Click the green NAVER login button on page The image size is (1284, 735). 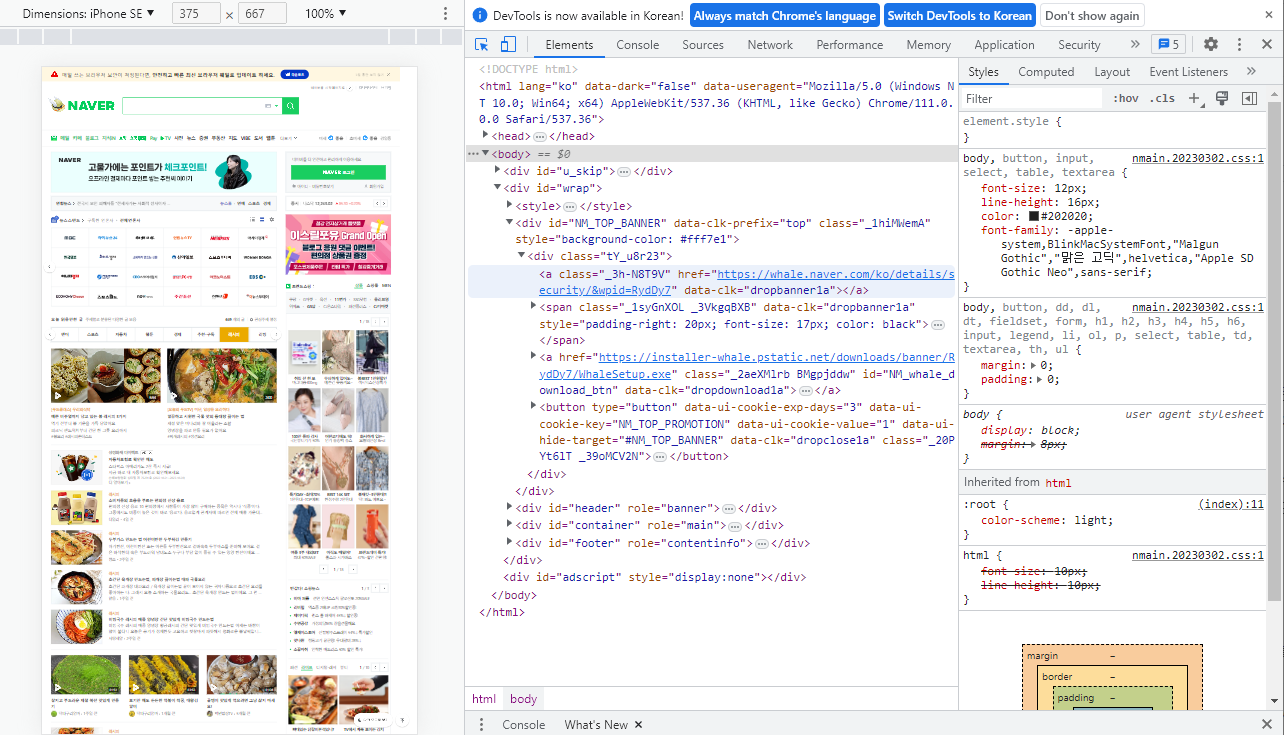point(338,172)
